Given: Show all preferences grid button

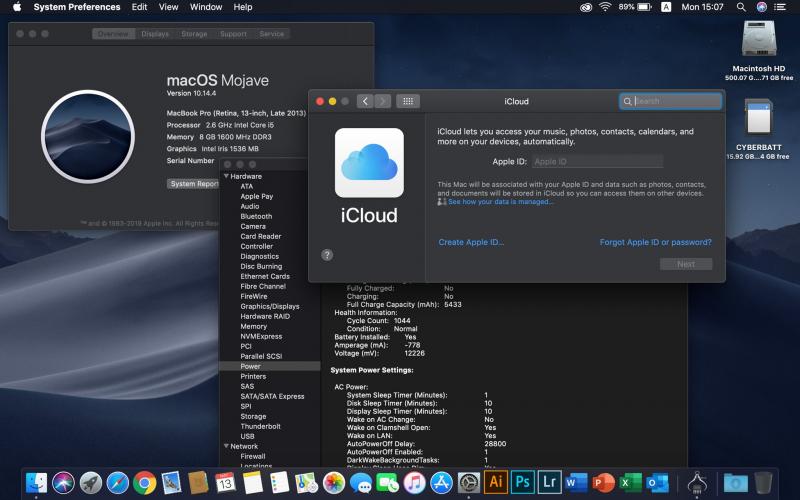Looking at the screenshot, I should (x=408, y=101).
